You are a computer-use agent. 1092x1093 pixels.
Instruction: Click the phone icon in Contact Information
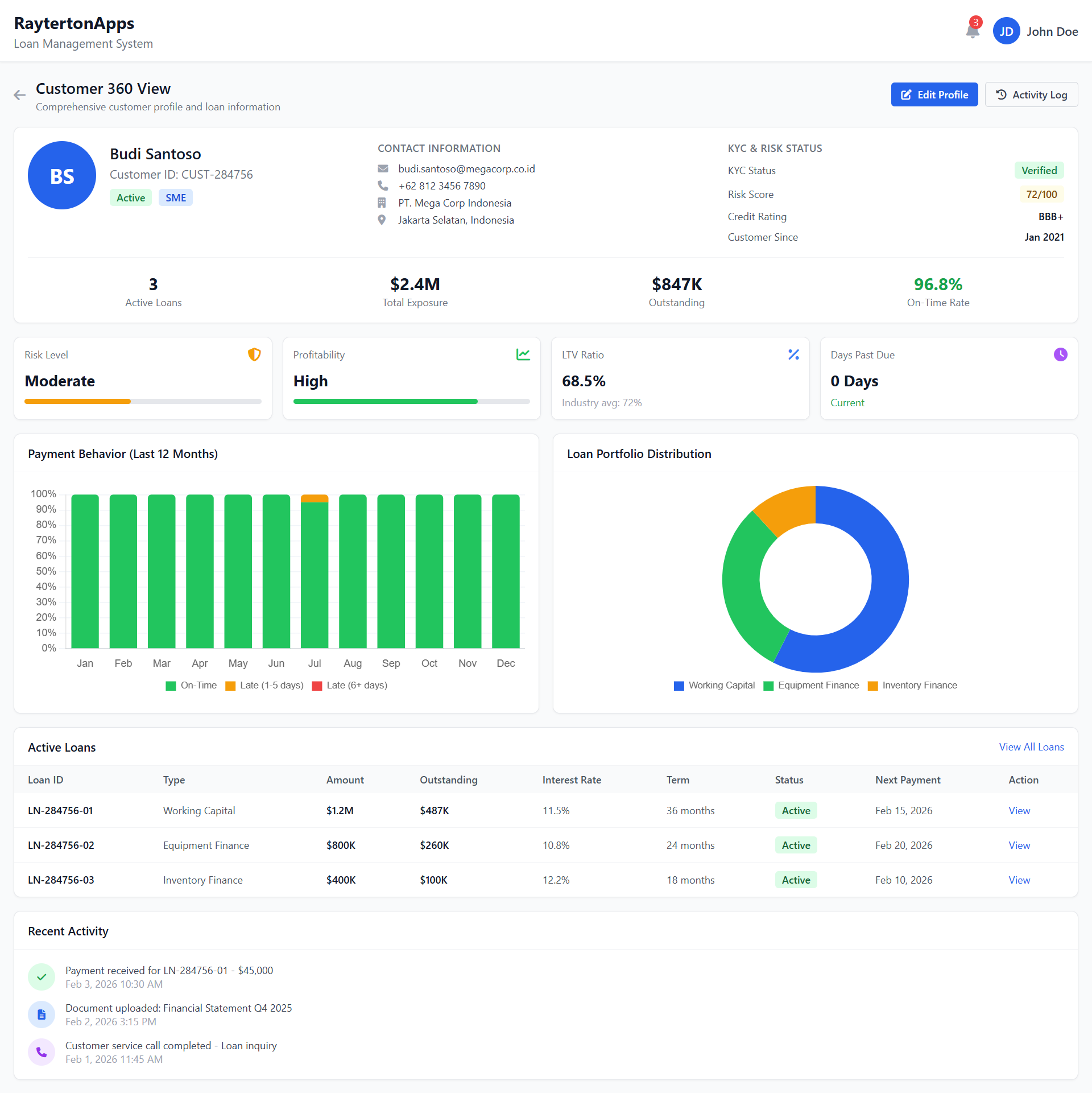[x=382, y=185]
